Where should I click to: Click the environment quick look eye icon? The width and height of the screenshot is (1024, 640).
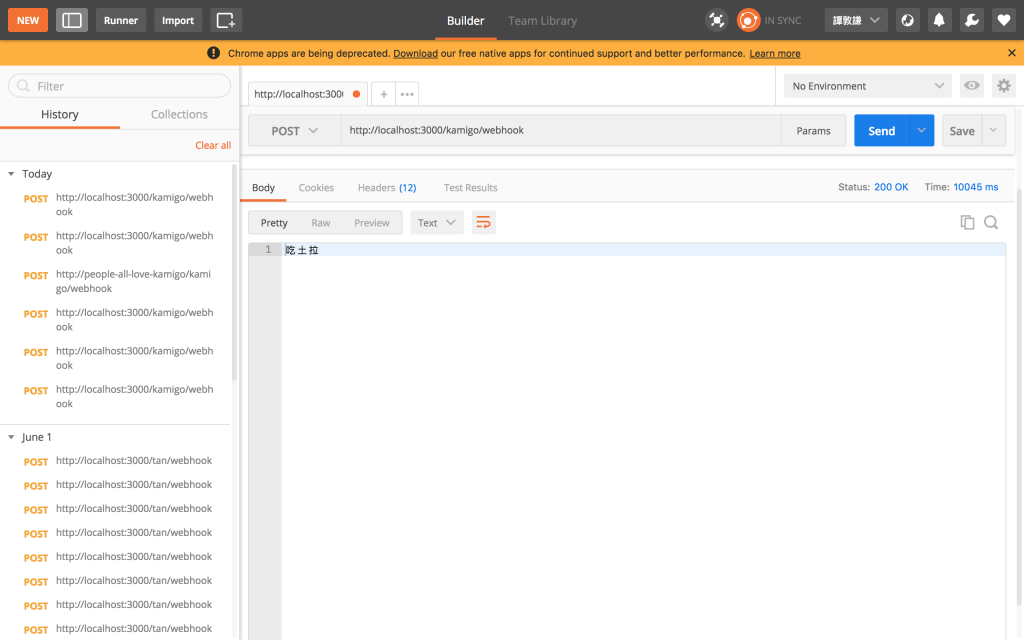pyautogui.click(x=972, y=86)
